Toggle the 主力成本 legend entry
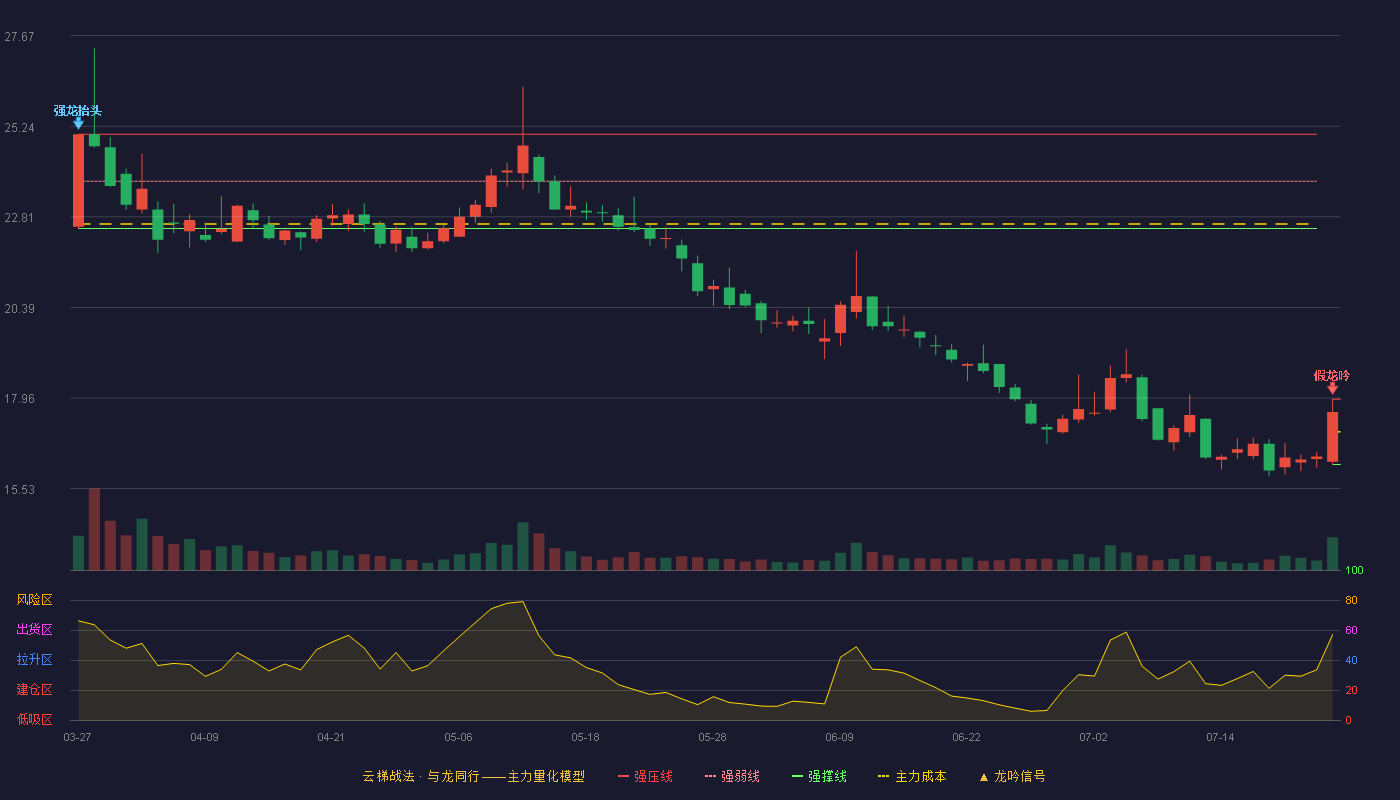 pos(911,776)
